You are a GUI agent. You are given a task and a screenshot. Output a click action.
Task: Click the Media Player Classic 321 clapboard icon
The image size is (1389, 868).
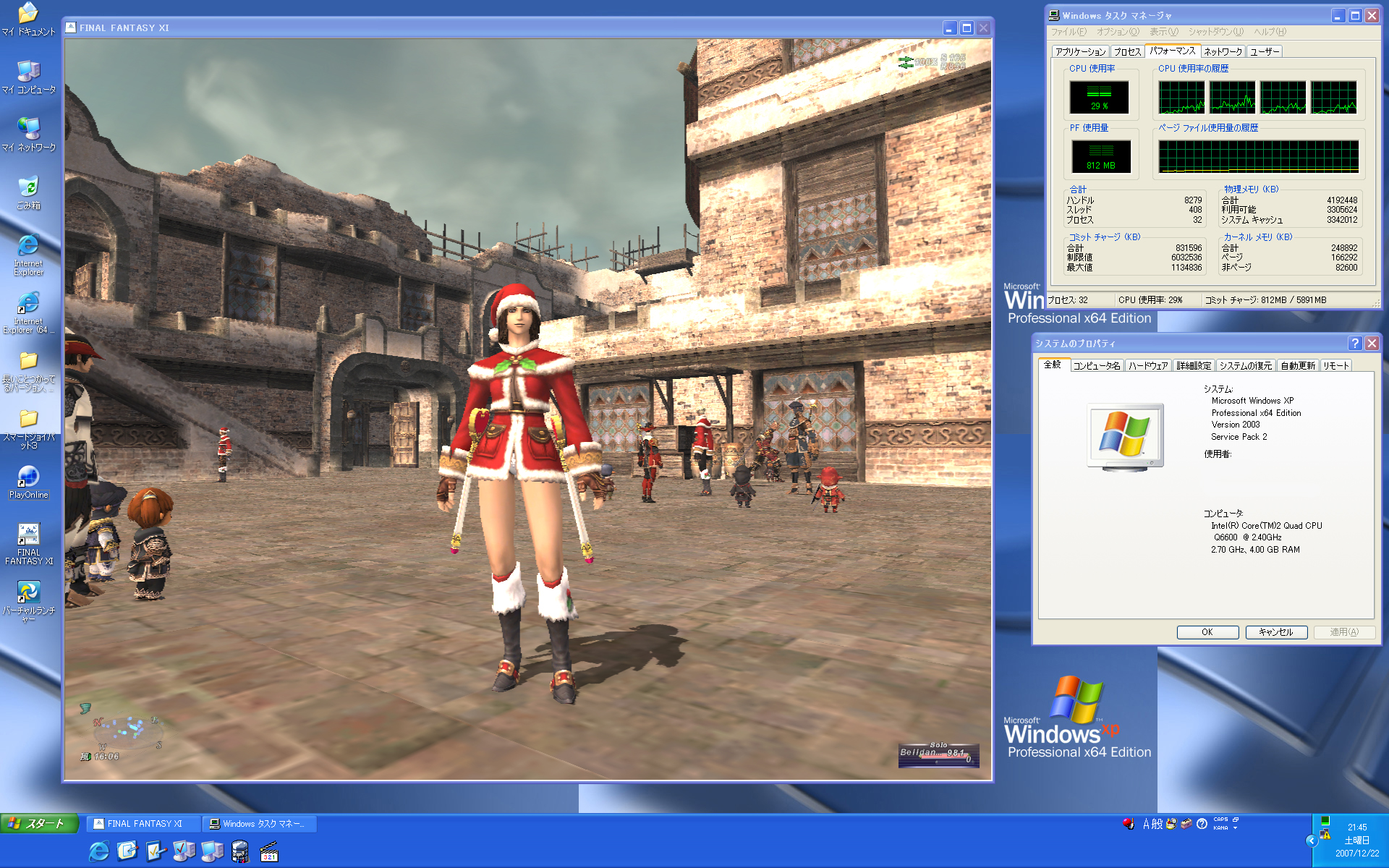click(268, 851)
